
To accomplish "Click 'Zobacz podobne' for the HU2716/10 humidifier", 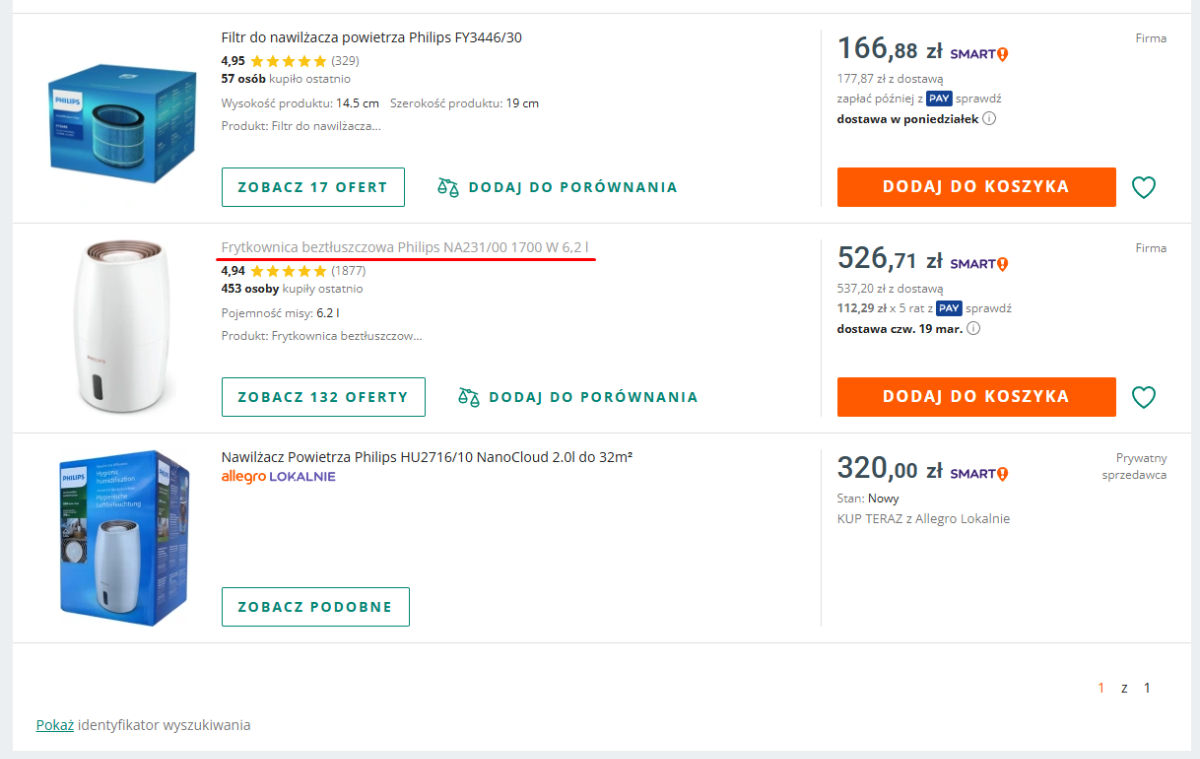I will (315, 607).
